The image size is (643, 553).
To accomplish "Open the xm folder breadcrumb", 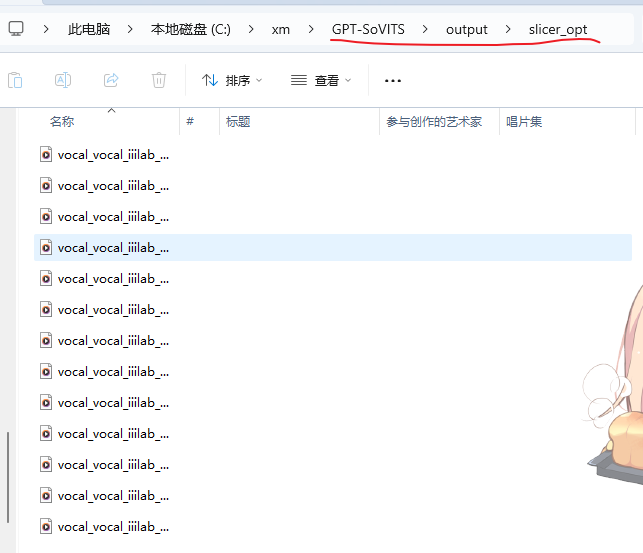I will click(x=280, y=30).
